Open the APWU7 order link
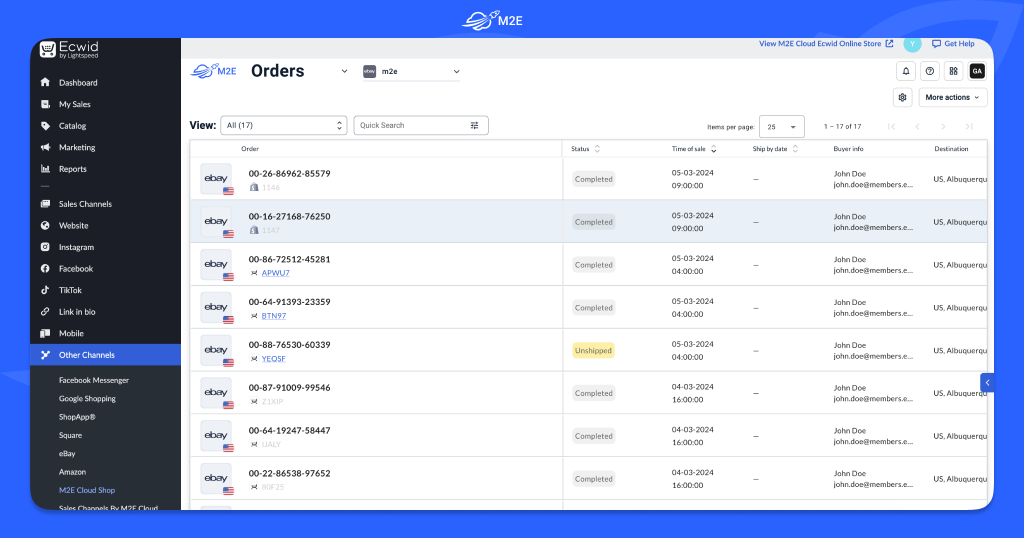1024x538 pixels. (x=275, y=273)
